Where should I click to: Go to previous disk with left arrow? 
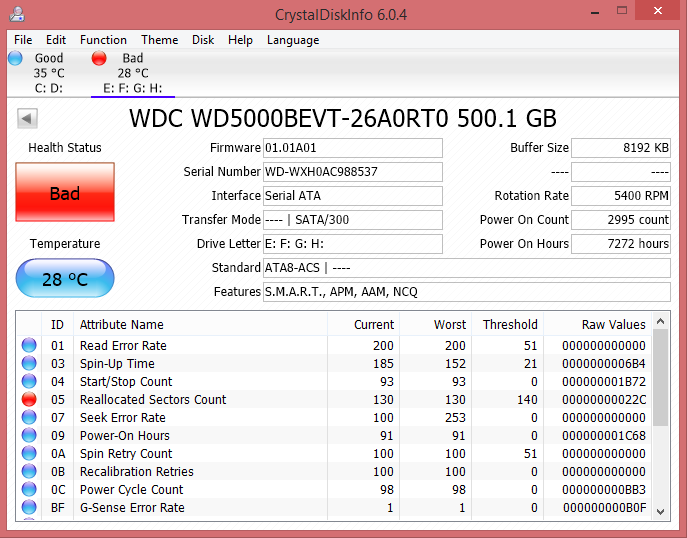pyautogui.click(x=27, y=118)
